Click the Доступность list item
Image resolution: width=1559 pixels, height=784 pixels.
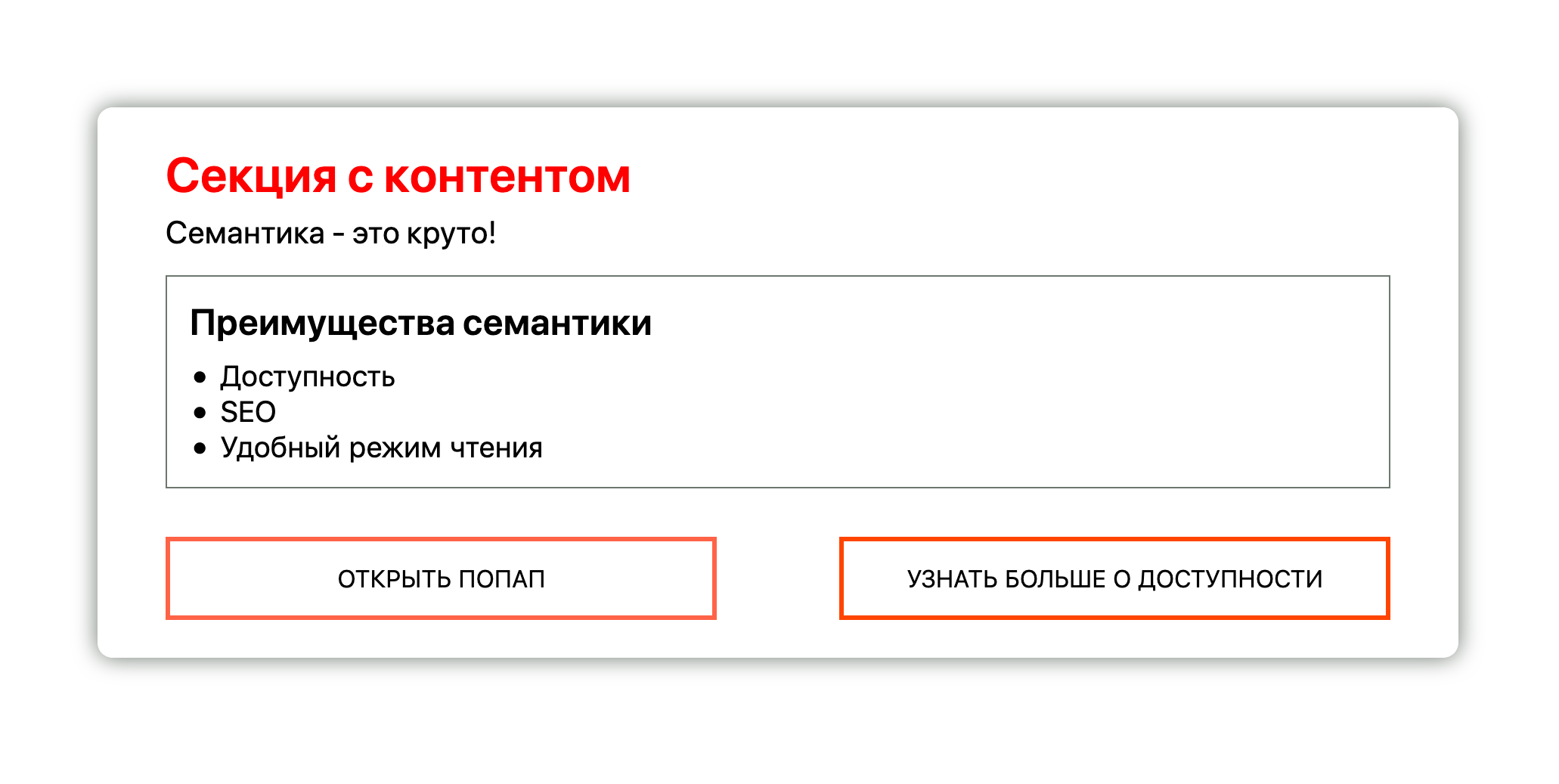[308, 377]
